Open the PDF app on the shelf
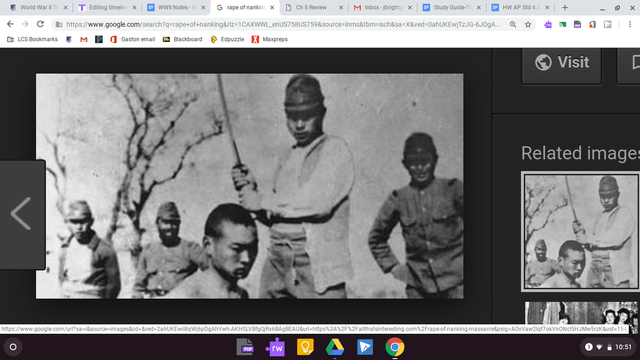The width and height of the screenshot is (640, 360). 245,347
